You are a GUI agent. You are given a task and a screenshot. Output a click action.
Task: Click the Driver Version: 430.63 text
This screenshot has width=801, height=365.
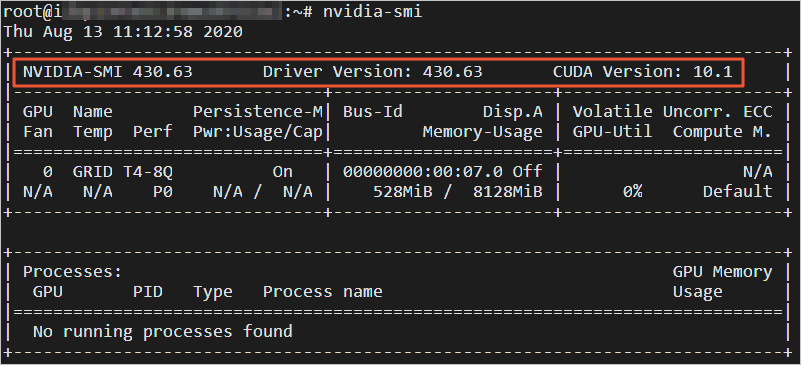(x=372, y=72)
